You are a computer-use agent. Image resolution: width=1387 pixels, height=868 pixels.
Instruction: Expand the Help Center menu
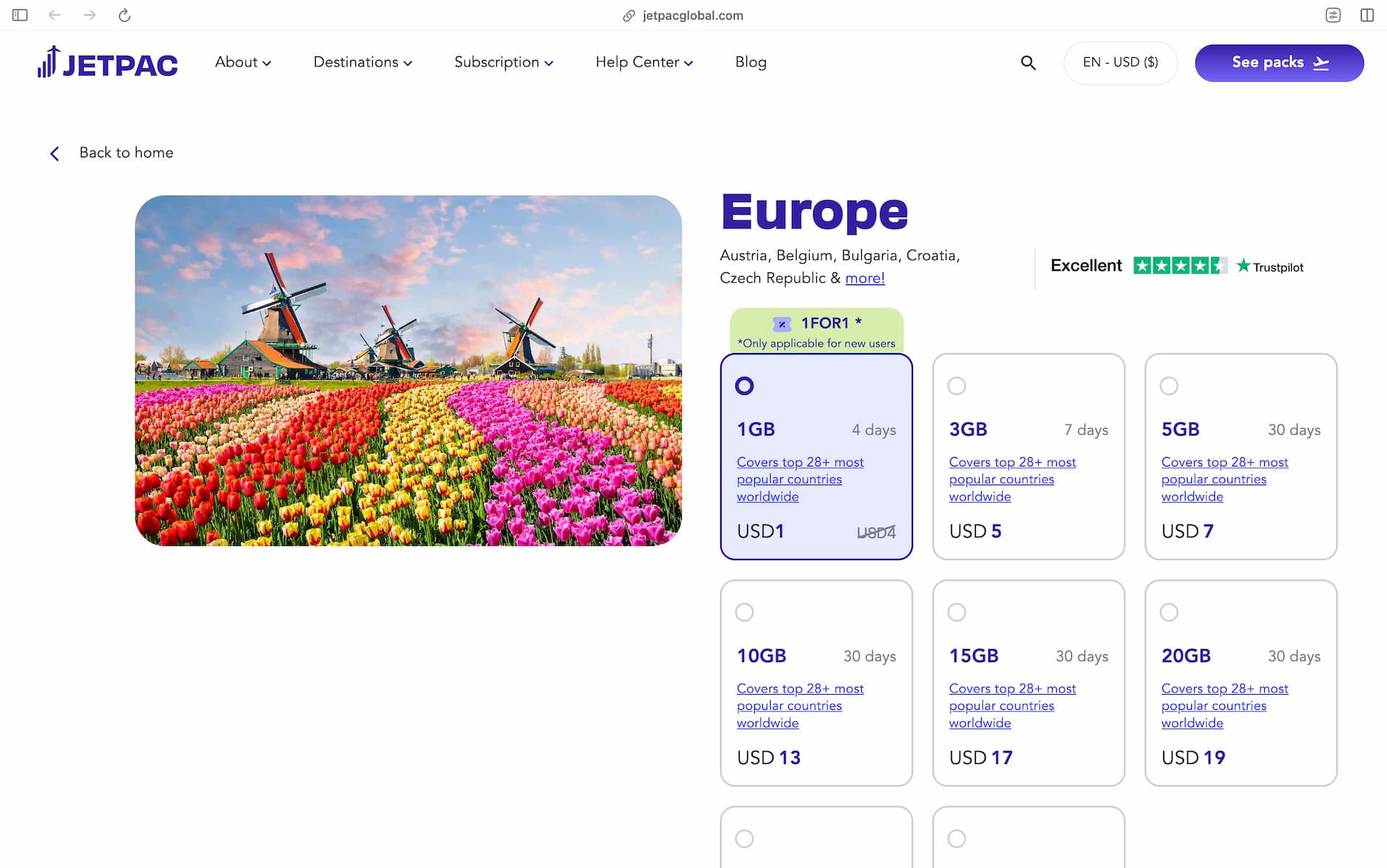644,62
